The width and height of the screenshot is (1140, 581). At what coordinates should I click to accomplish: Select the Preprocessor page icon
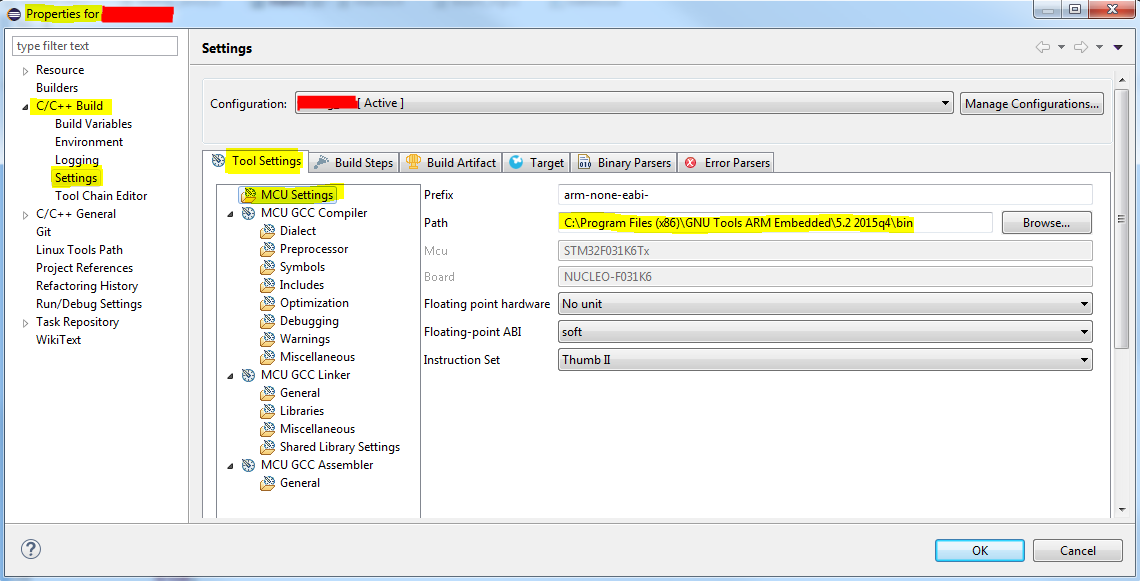268,249
